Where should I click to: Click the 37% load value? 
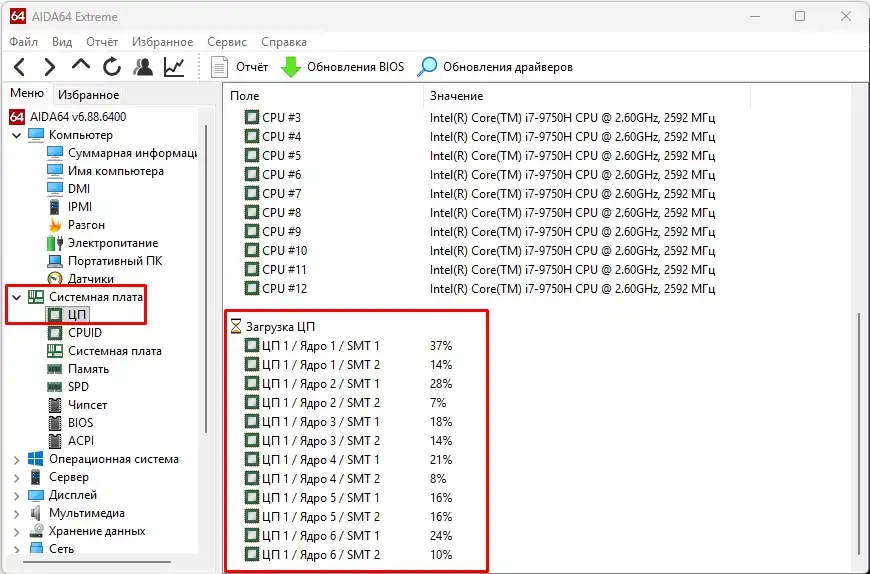click(x=441, y=346)
